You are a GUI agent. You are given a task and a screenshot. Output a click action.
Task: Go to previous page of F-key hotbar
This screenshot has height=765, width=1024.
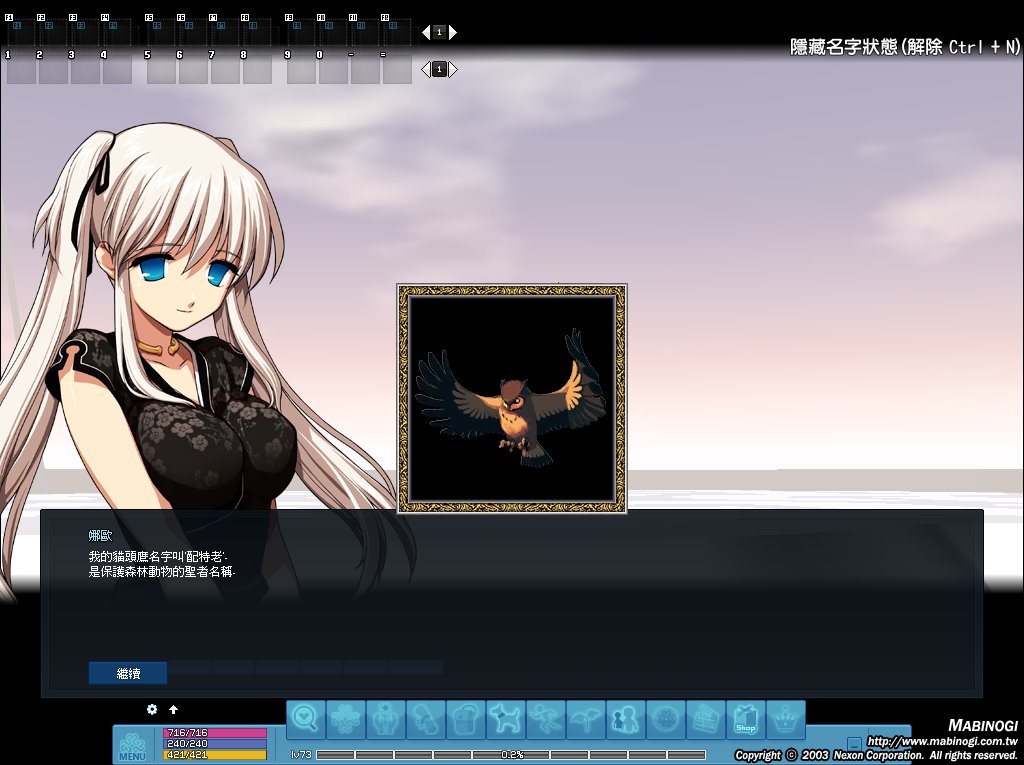pos(425,32)
